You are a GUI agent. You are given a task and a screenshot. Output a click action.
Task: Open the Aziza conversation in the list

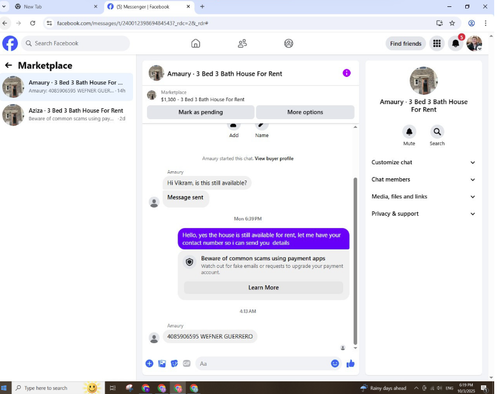pyautogui.click(x=67, y=115)
